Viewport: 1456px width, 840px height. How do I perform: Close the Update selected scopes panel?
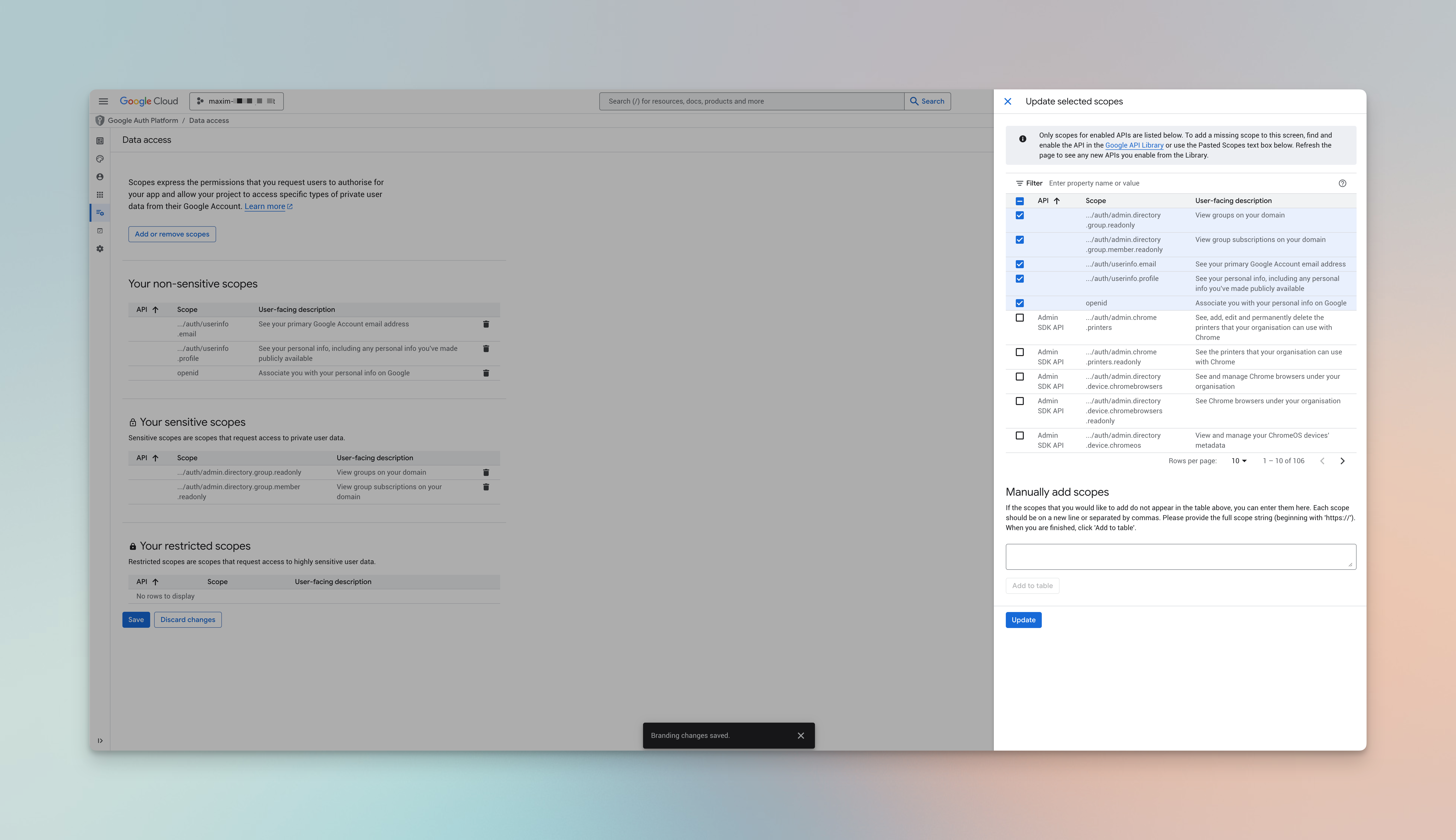pyautogui.click(x=1008, y=102)
